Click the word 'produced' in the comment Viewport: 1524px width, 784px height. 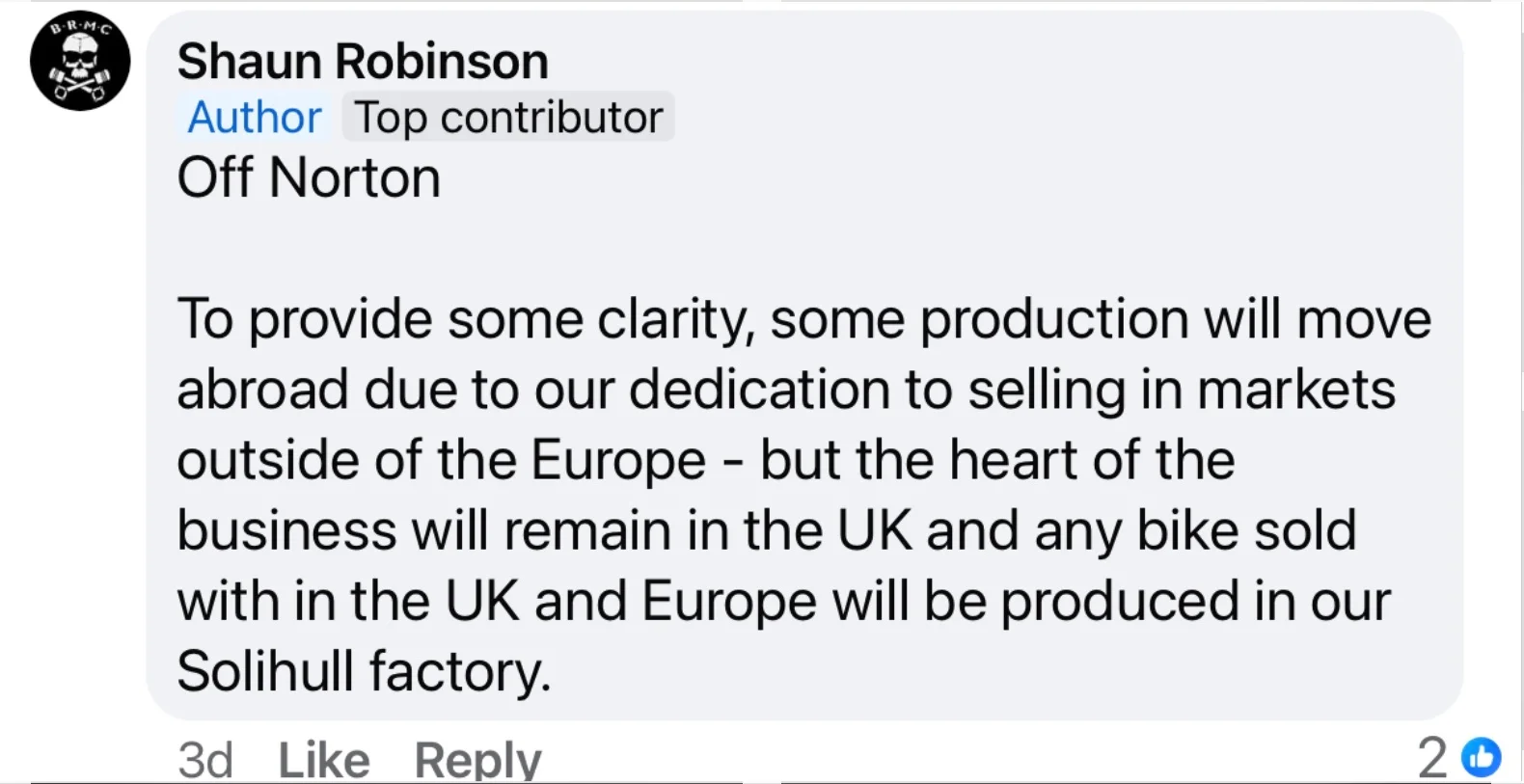[1119, 602]
